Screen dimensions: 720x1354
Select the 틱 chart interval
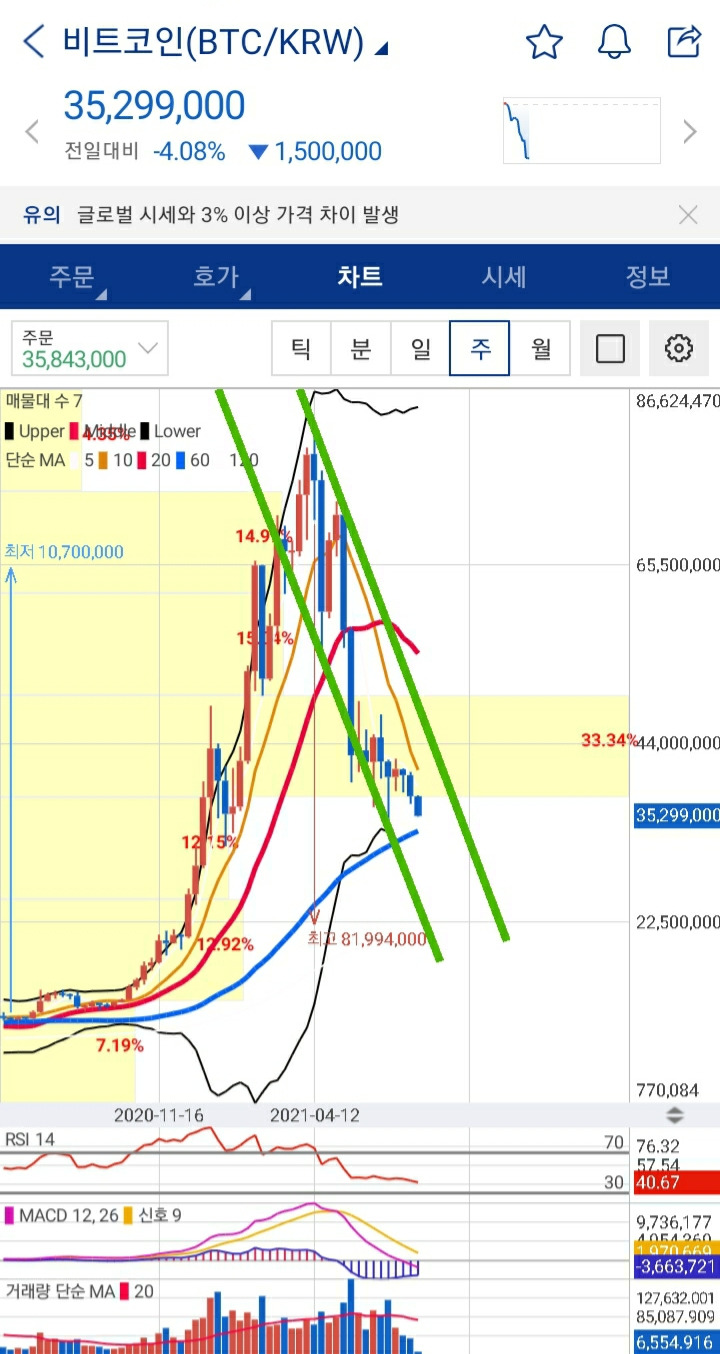pos(301,348)
